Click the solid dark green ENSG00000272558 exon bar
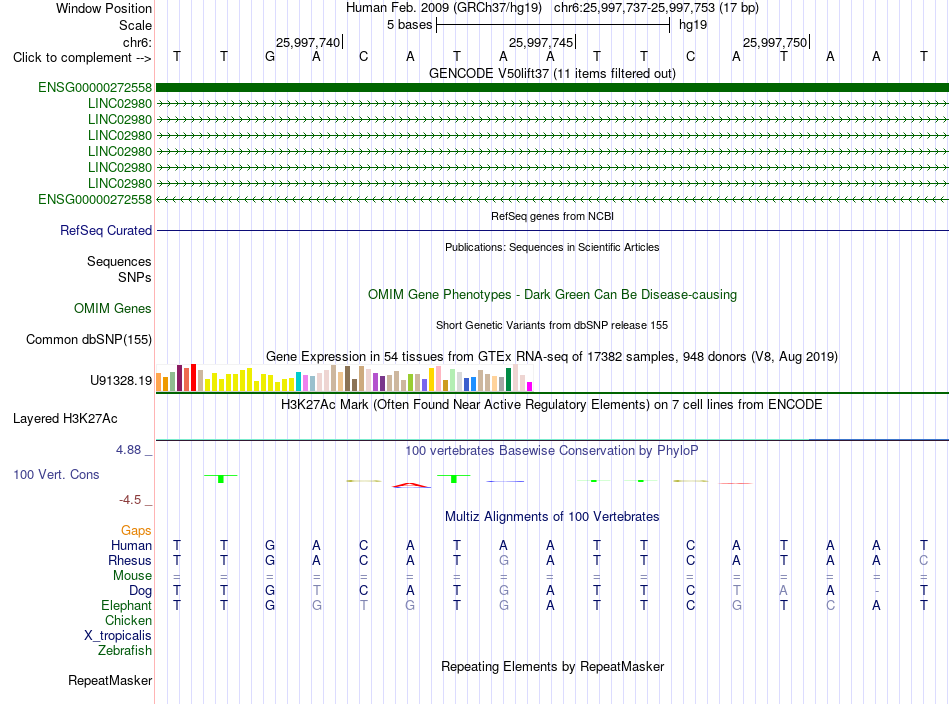950x704 pixels. [x=552, y=87]
